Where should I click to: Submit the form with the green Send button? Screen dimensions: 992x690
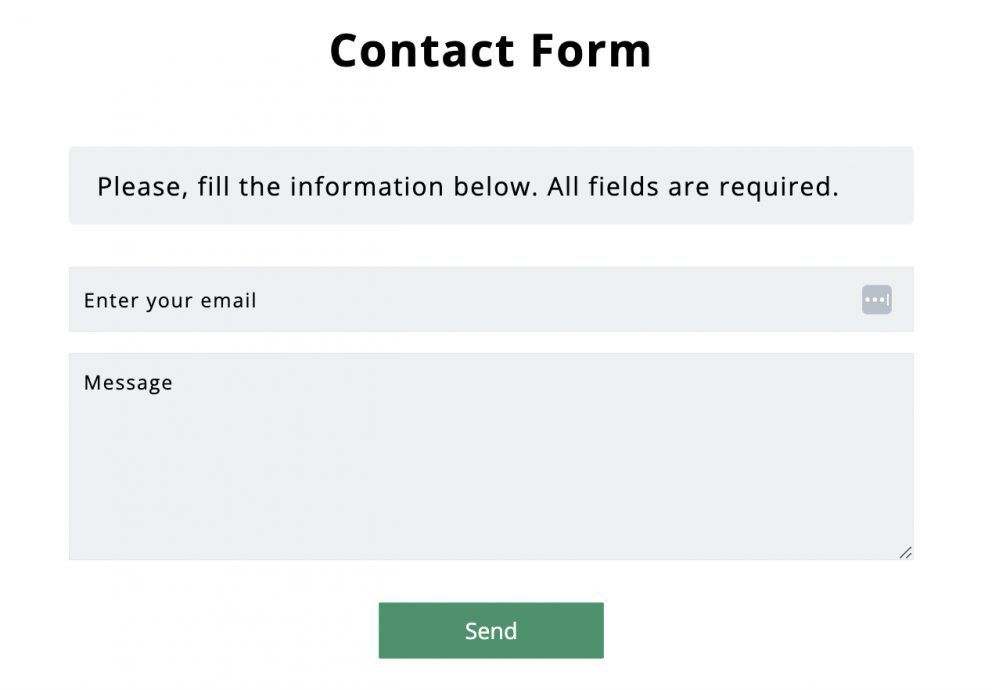[491, 630]
